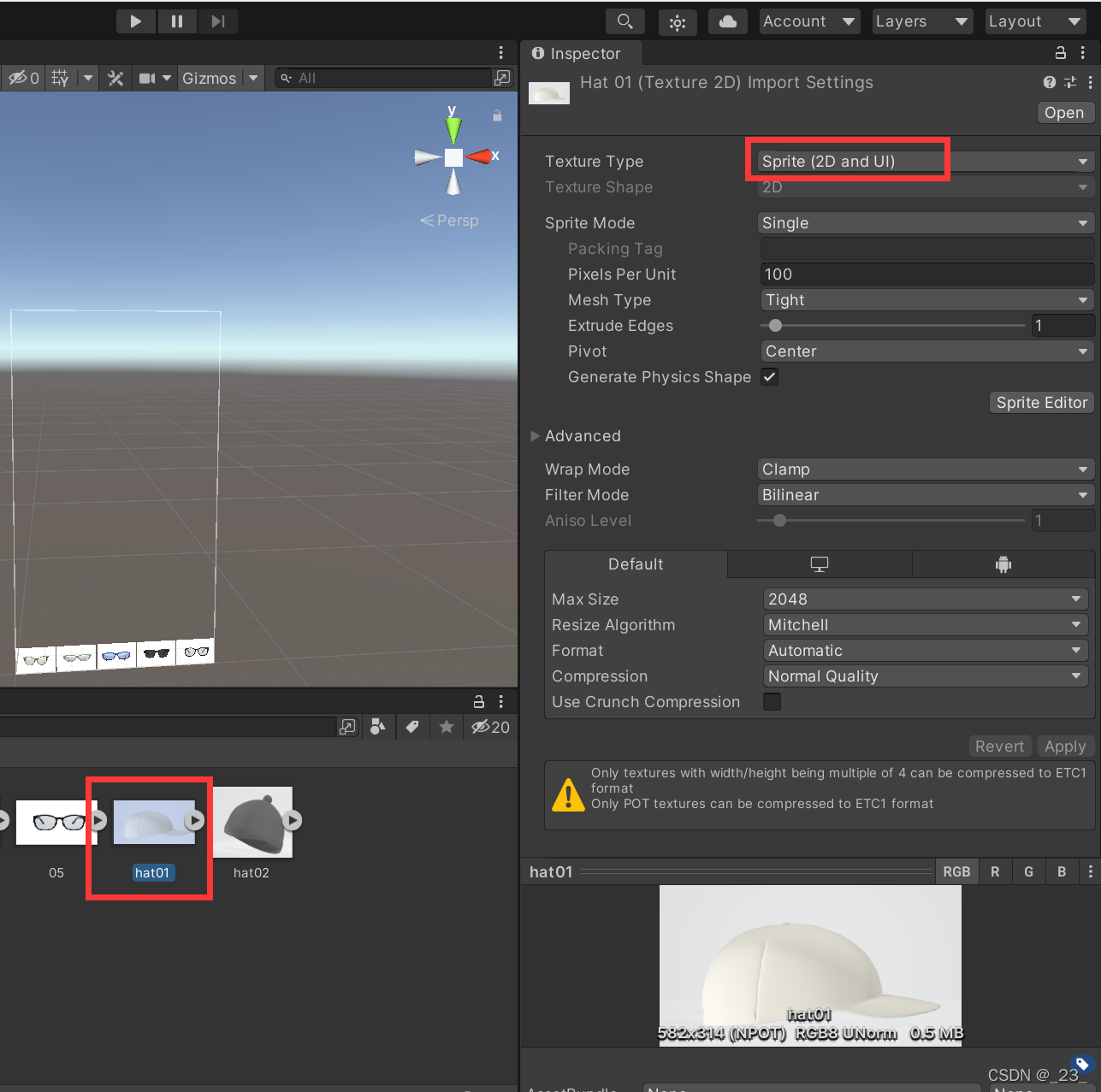Click the red X axis cone
The height and width of the screenshot is (1092, 1101).
[x=479, y=156]
